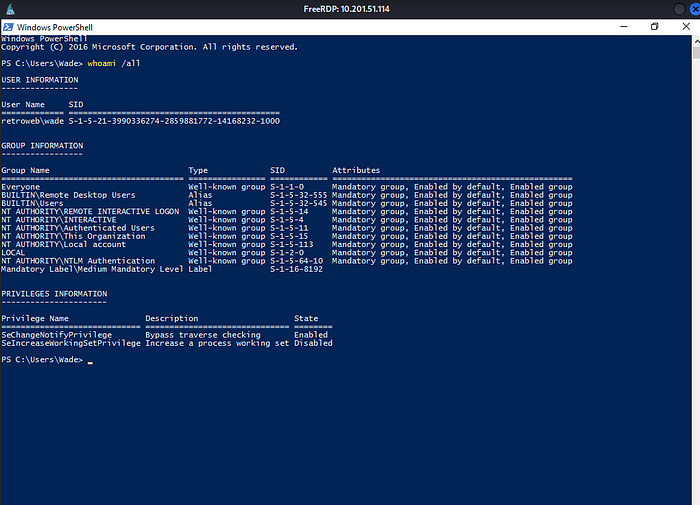Click the 'FreeRDP: 10.201.51.114' title text
Viewport: 700px width, 505px height.
[346, 9]
